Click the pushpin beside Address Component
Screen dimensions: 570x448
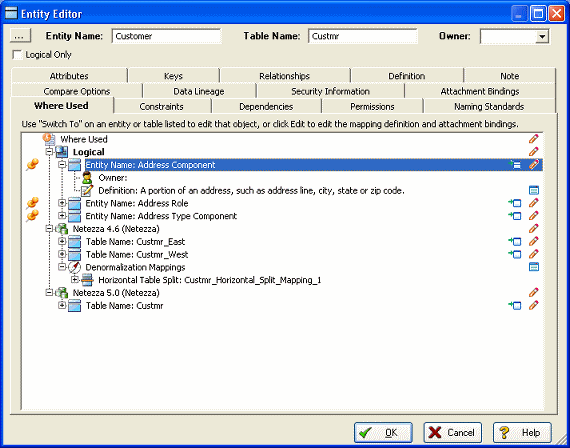point(32,164)
